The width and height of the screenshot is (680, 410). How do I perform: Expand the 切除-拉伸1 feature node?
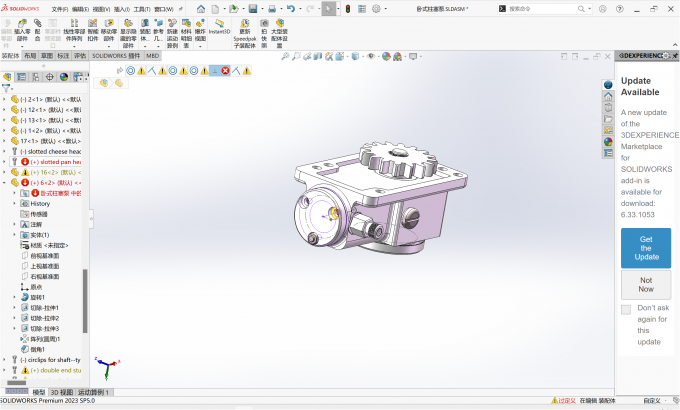coord(14,308)
